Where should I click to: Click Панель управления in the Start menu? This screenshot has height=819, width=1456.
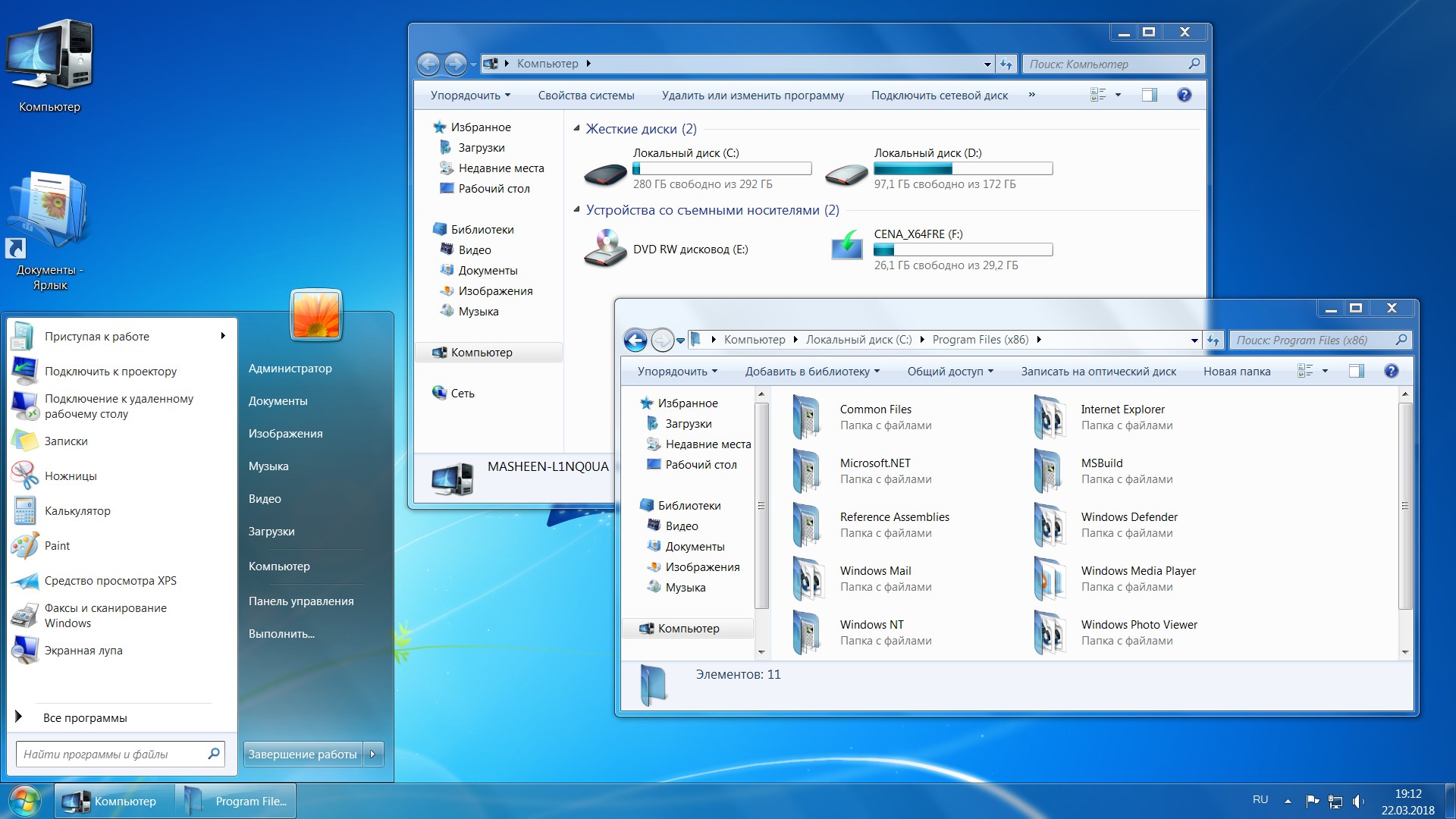point(301,601)
